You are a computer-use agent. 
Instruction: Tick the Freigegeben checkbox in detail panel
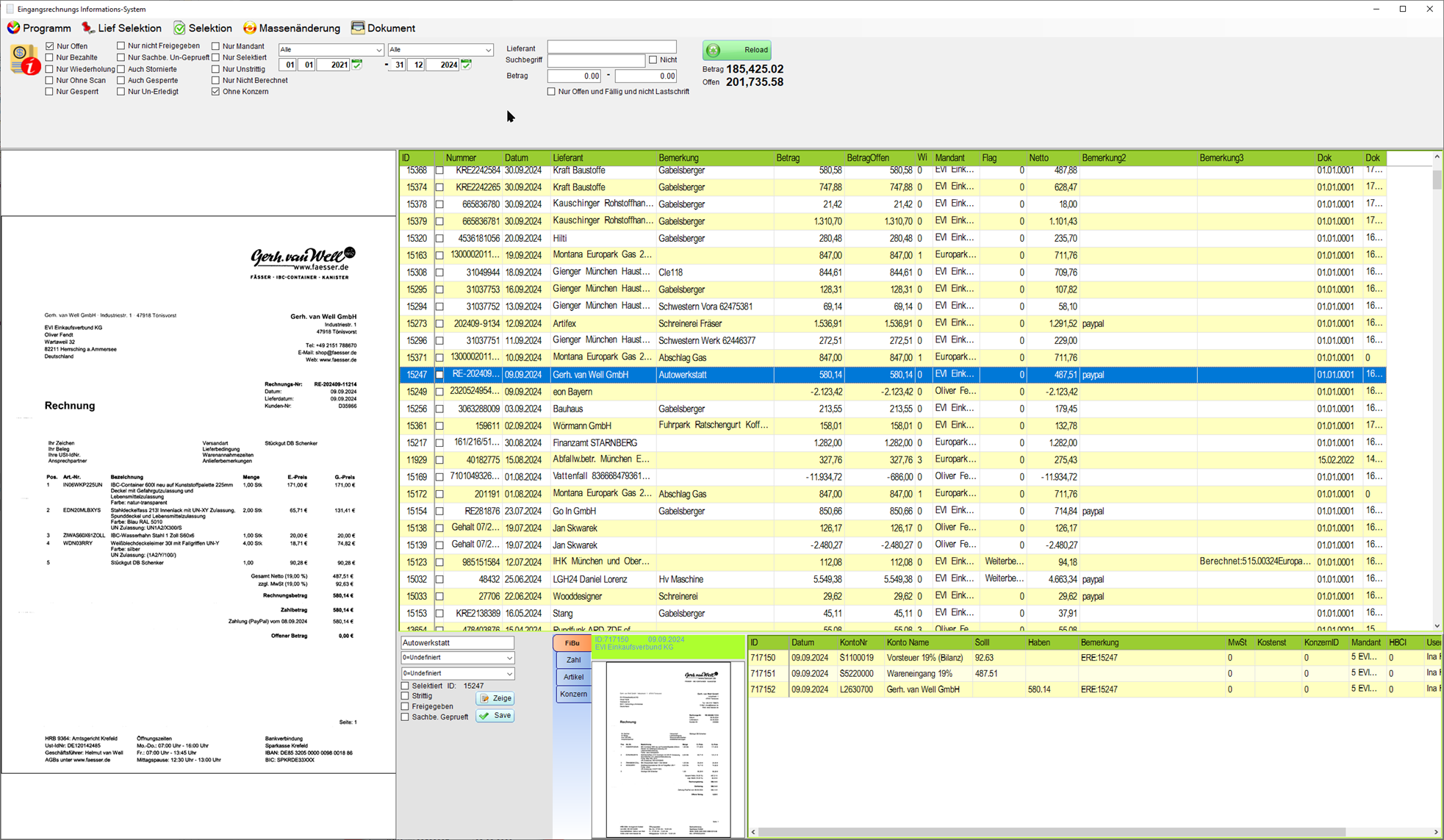(405, 706)
